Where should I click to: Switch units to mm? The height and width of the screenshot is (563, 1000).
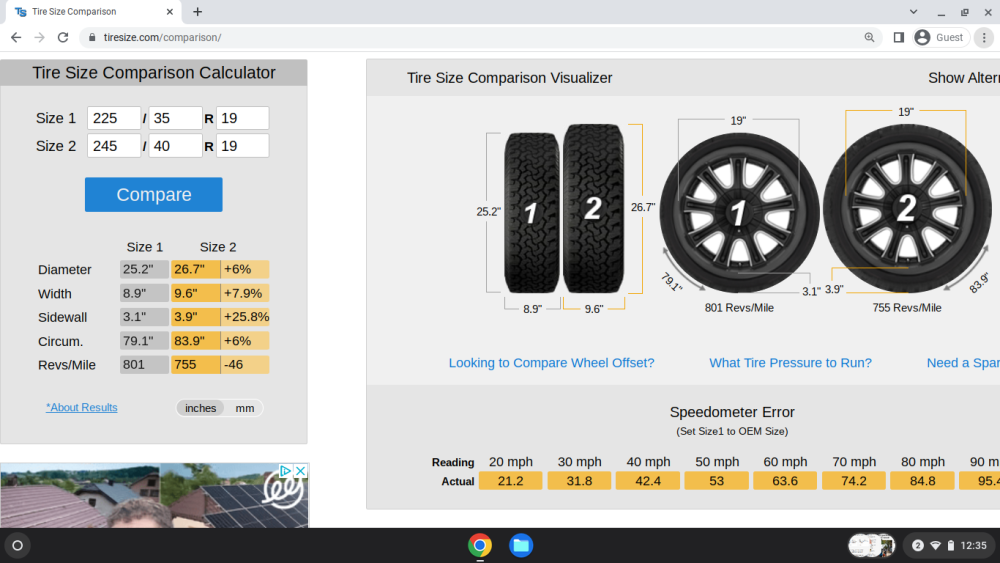click(x=245, y=408)
